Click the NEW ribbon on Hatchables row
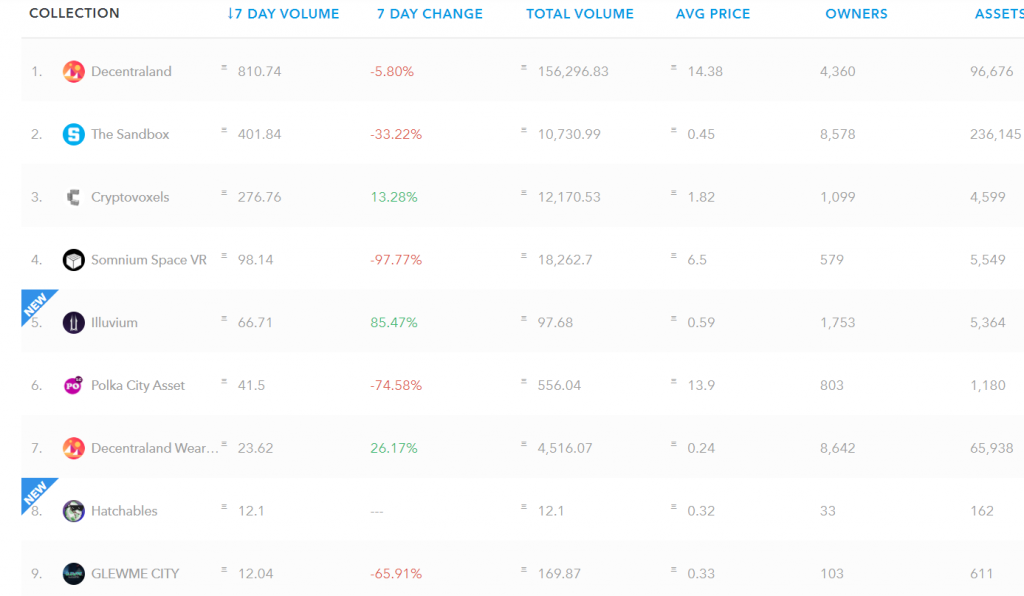Viewport: 1024px width, 596px height. click(35, 491)
